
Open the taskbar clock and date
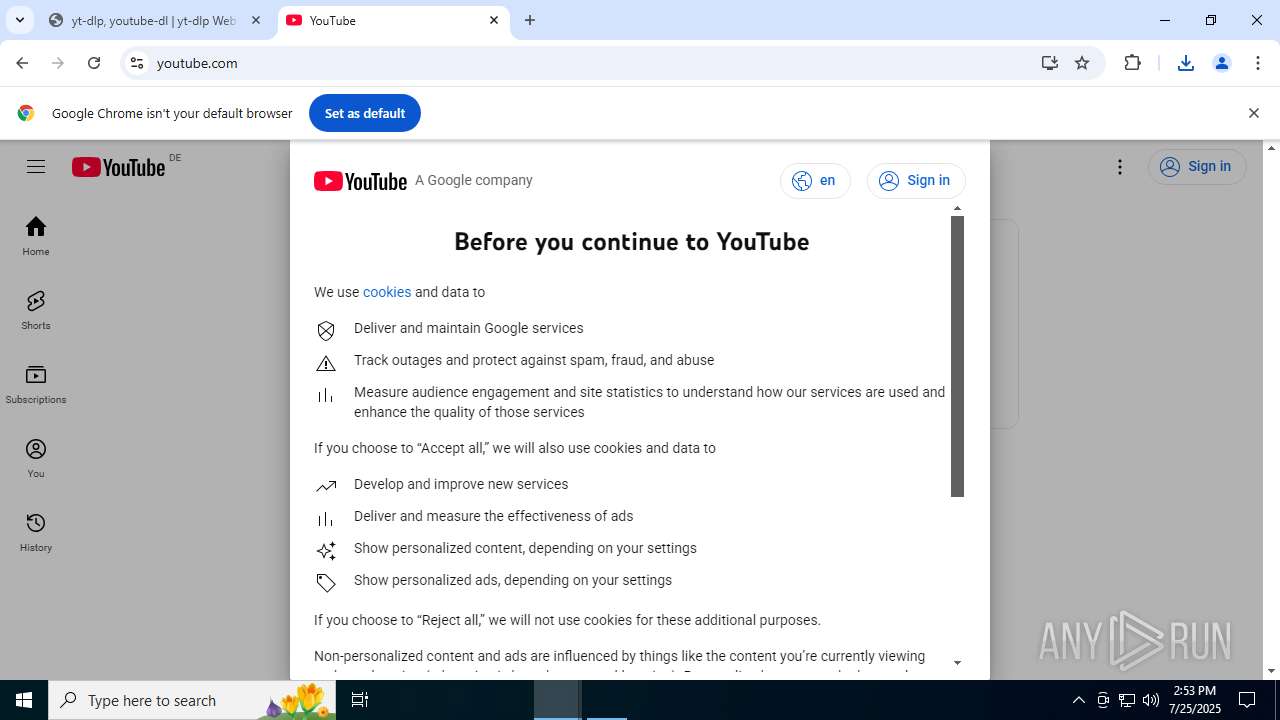point(1194,700)
